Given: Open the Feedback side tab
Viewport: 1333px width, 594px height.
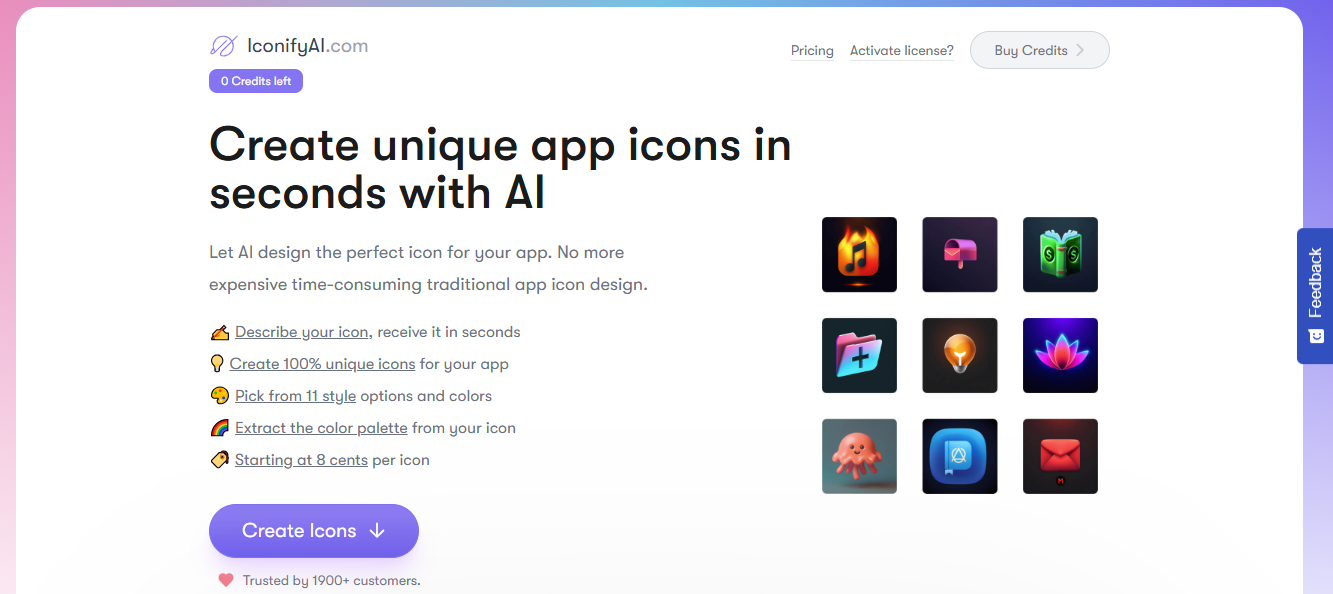Looking at the screenshot, I should tap(1315, 296).
